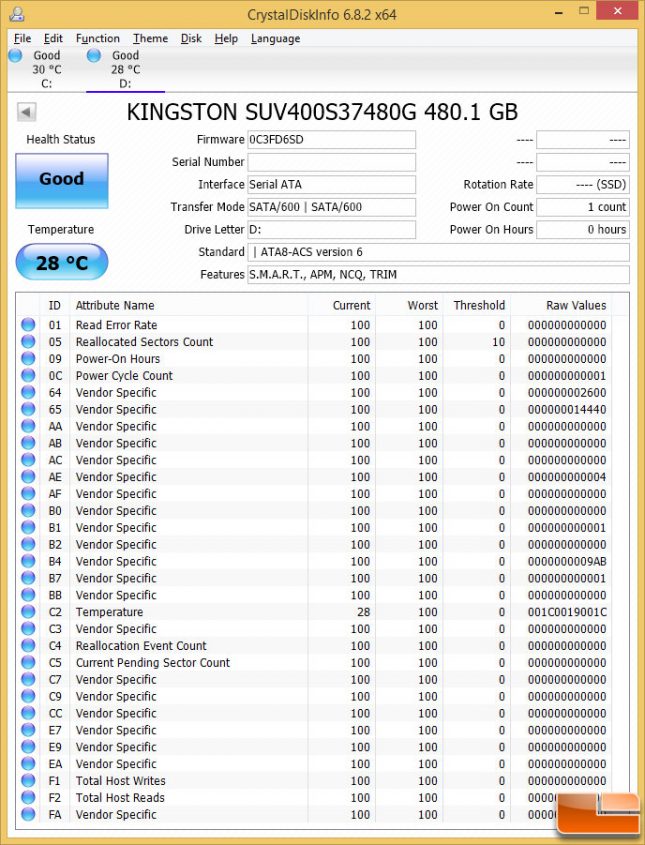Click the Standard field ATA8-ACS version 6

coord(438,252)
